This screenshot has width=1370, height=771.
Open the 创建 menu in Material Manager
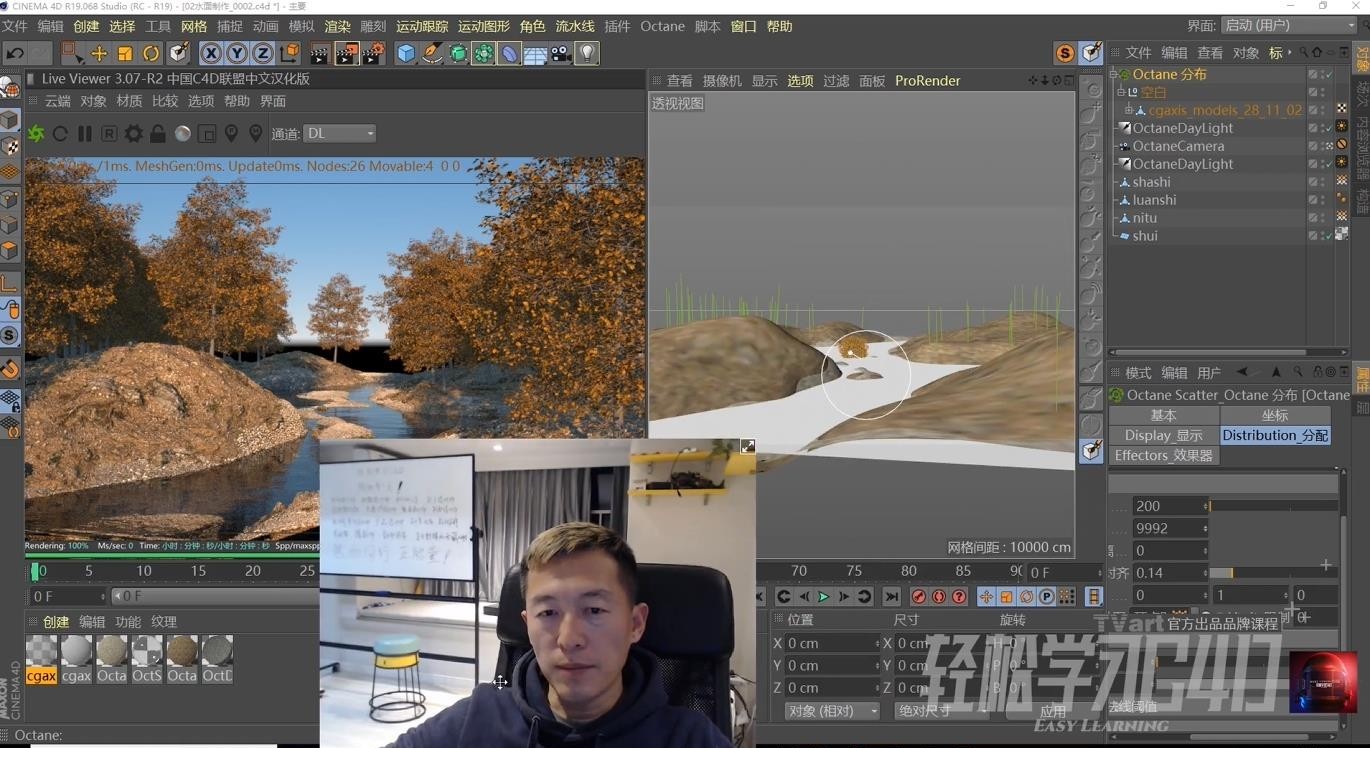coord(56,622)
